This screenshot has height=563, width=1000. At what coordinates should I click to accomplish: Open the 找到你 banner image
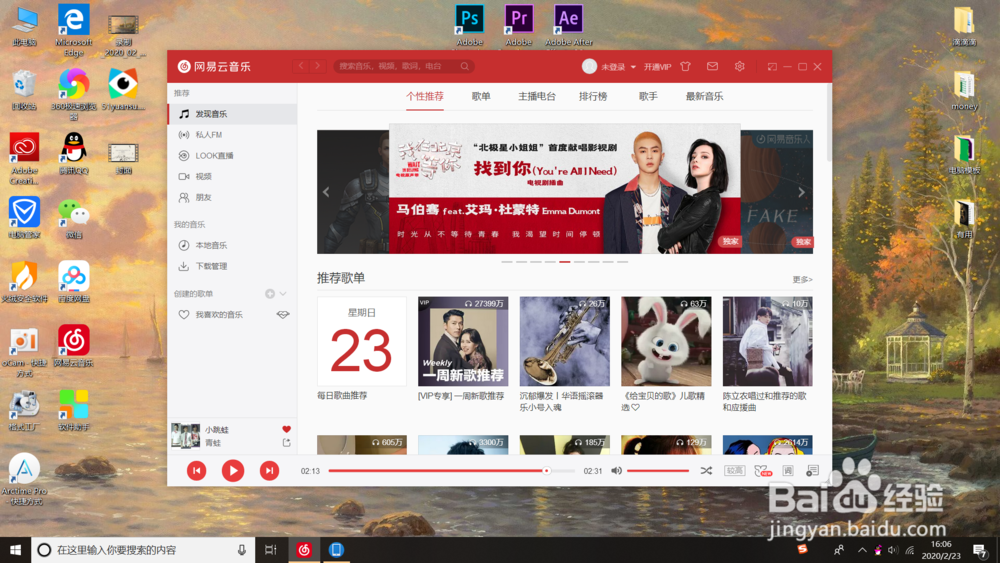[x=564, y=189]
